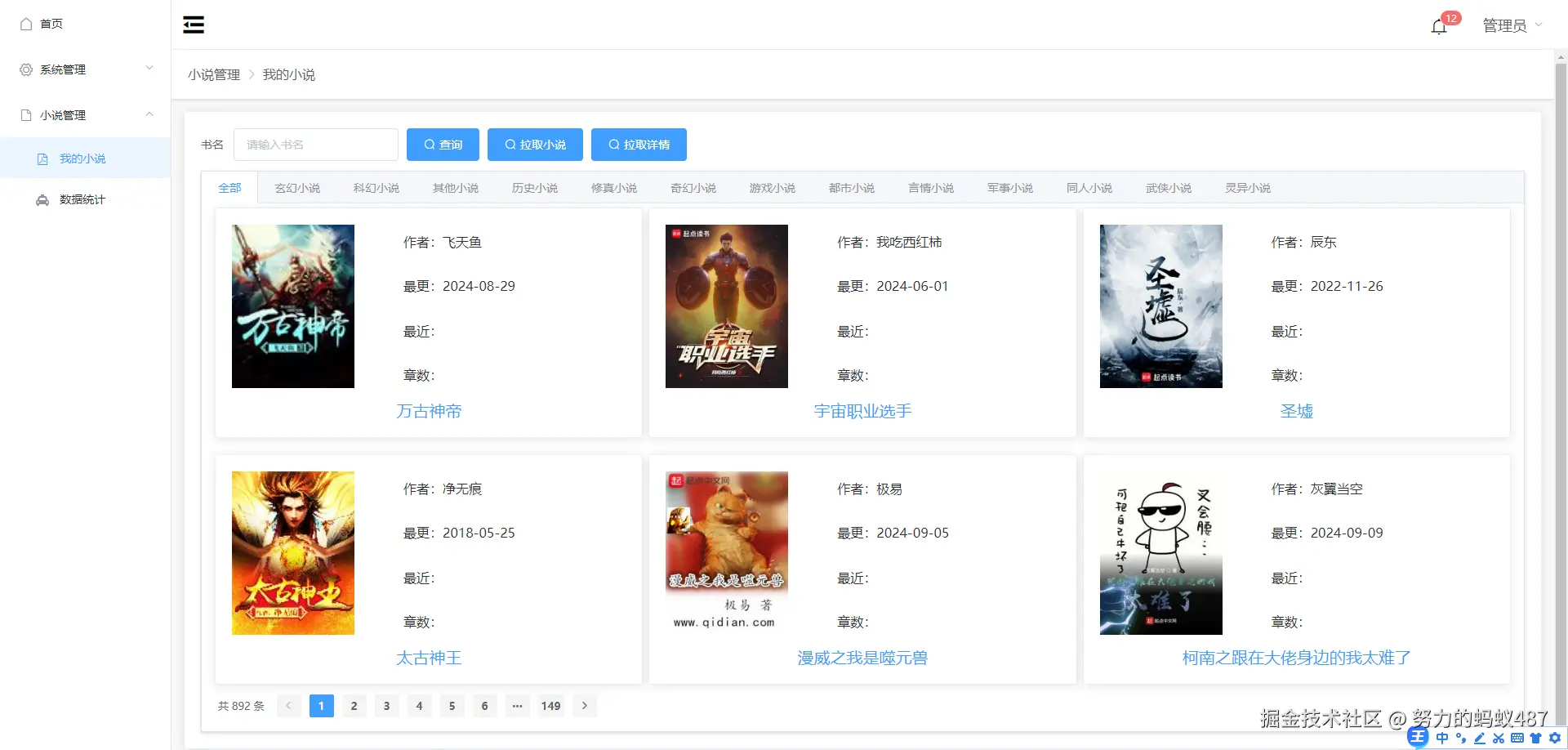The image size is (1568, 750).
Task: Switch to the 奇幻小说 tab
Action: pyautogui.click(x=693, y=188)
